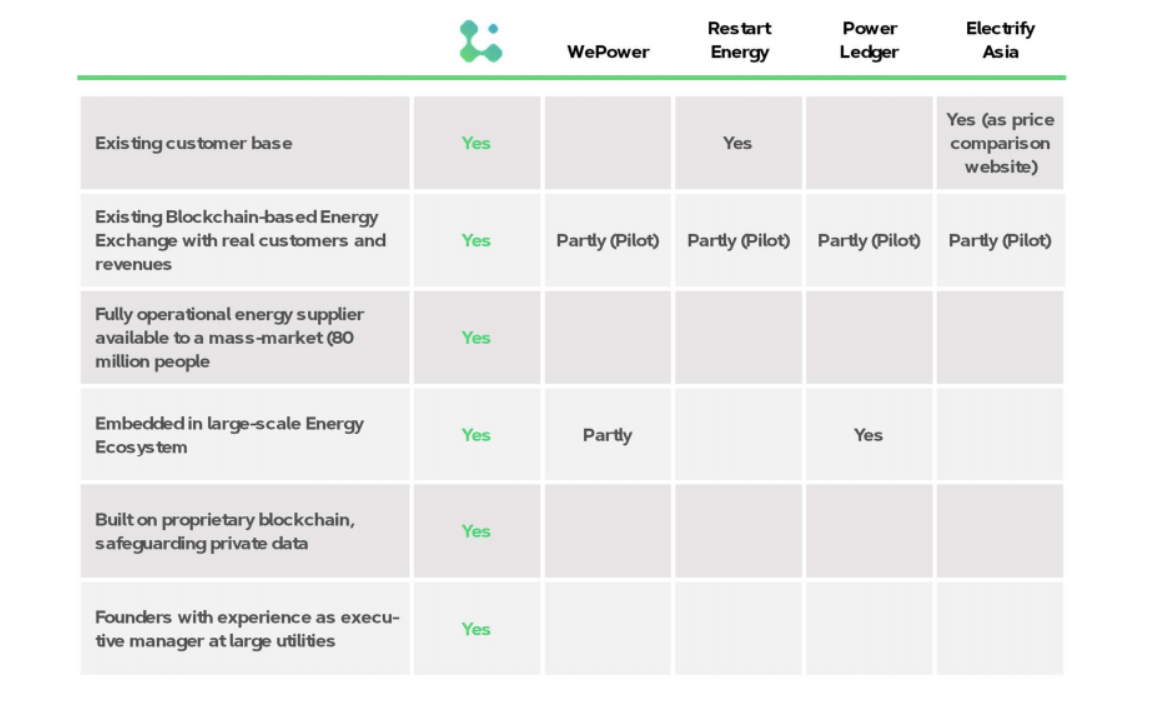1151x704 pixels.
Task: Select the Restart Energy column header
Action: click(739, 40)
